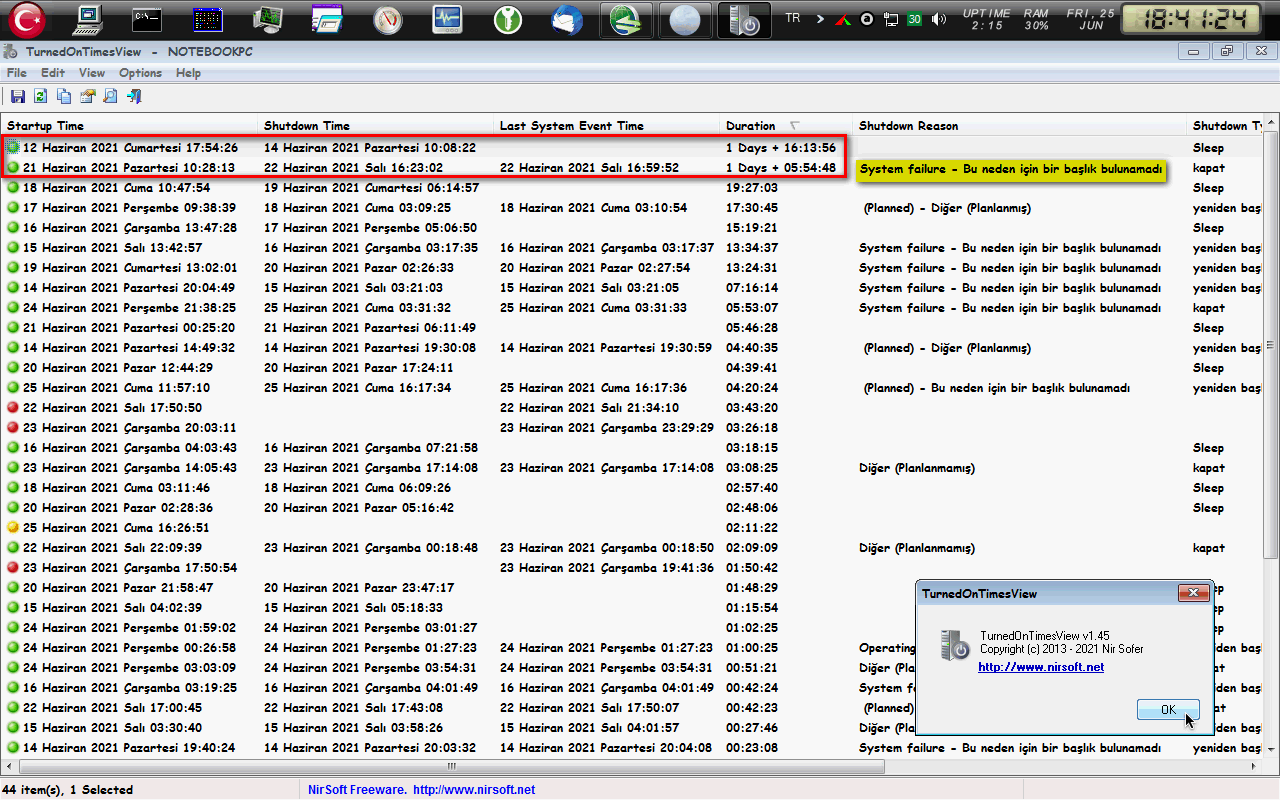1280x800 pixels.
Task: Click the green globe dock icon
Action: point(627,20)
